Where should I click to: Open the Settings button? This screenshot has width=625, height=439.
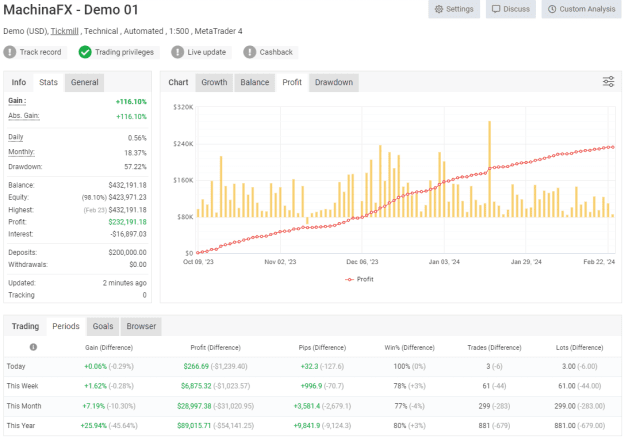[x=454, y=9]
